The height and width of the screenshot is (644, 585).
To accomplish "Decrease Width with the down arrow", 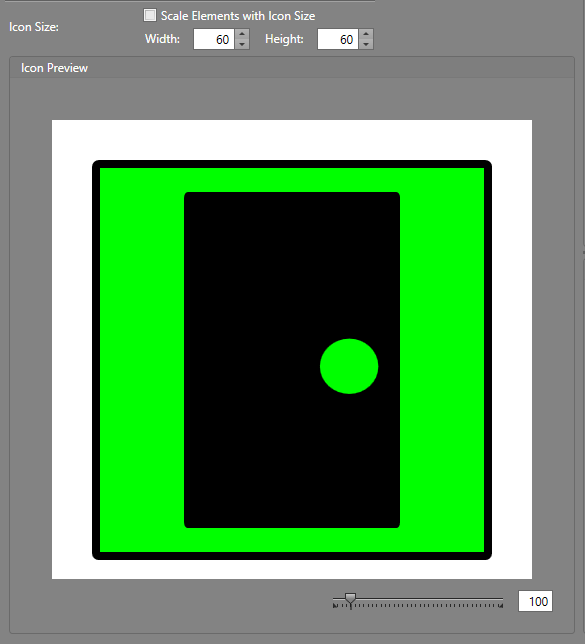I will click(x=242, y=44).
